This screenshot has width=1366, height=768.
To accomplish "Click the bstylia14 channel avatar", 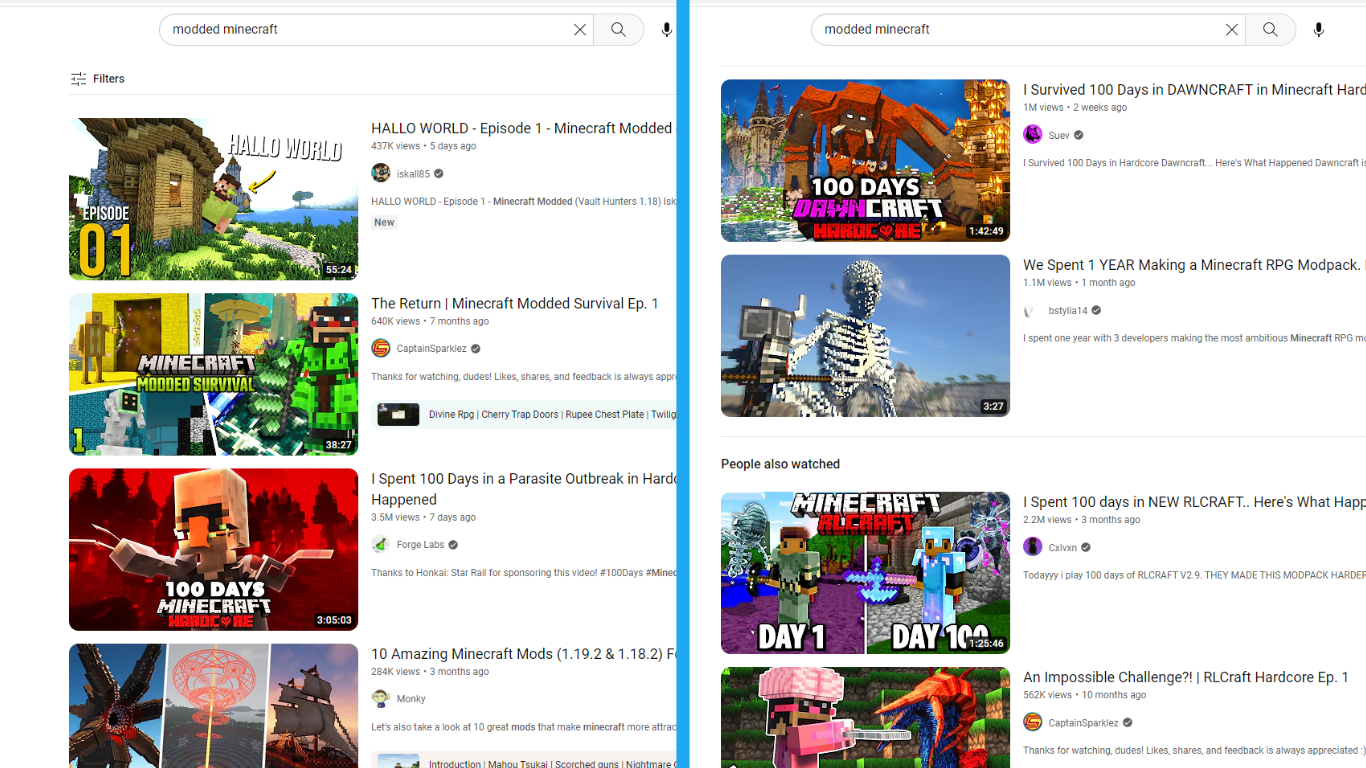I will pyautogui.click(x=1032, y=310).
